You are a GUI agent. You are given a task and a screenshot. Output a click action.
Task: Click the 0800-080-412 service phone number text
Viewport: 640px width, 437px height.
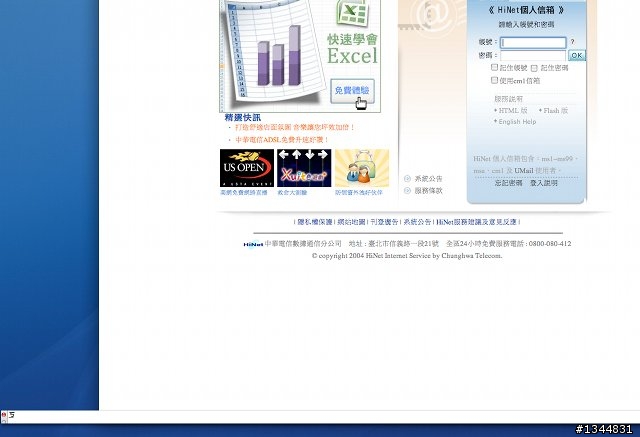coord(550,244)
